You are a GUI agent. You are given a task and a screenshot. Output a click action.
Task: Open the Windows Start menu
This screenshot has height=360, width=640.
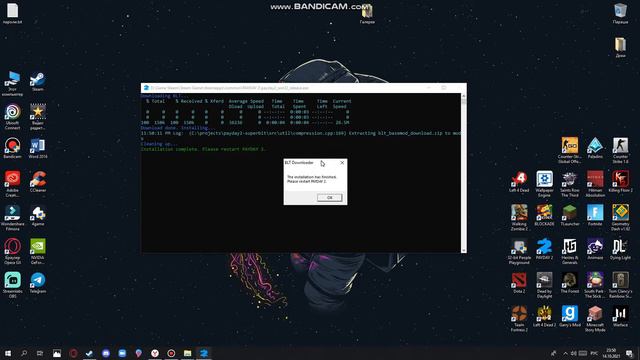pyautogui.click(x=8, y=353)
